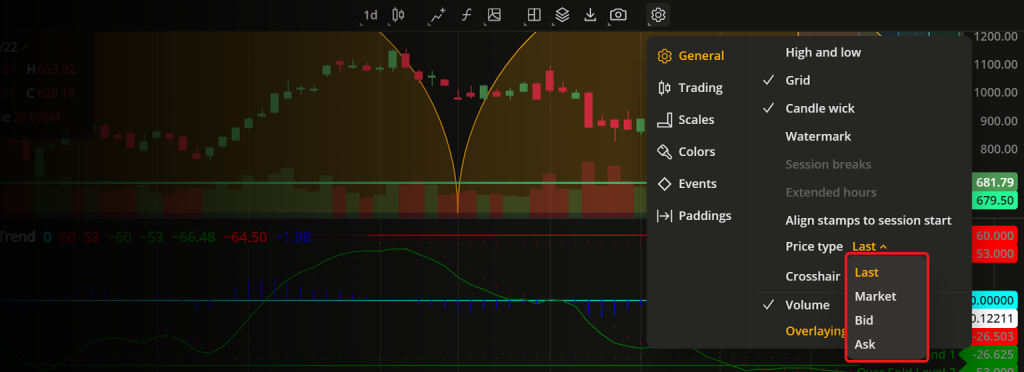Open the chart type candlestick icon
The height and width of the screenshot is (372, 1024).
398,14
